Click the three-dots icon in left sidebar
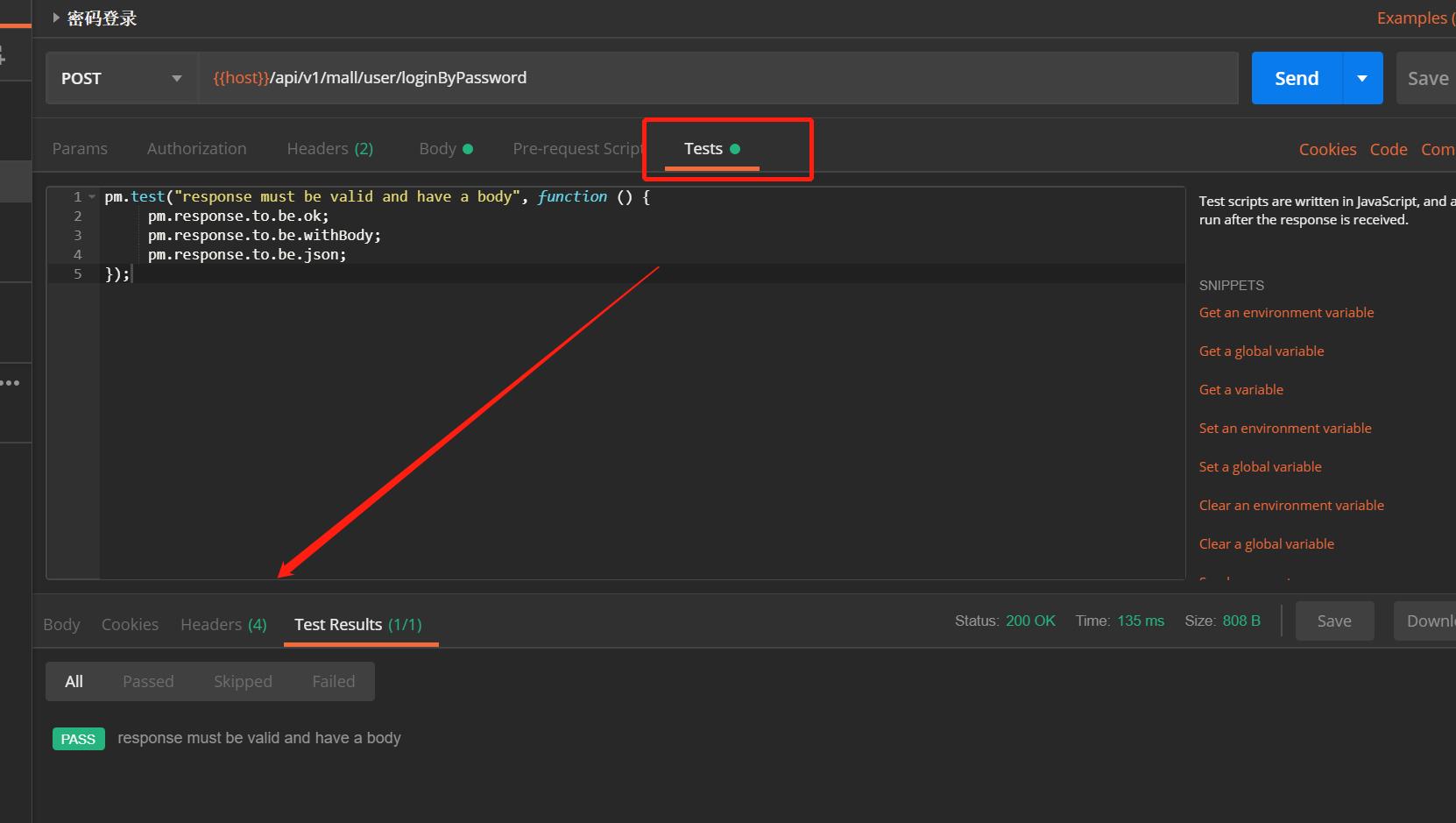This screenshot has width=1456, height=823. tap(11, 383)
